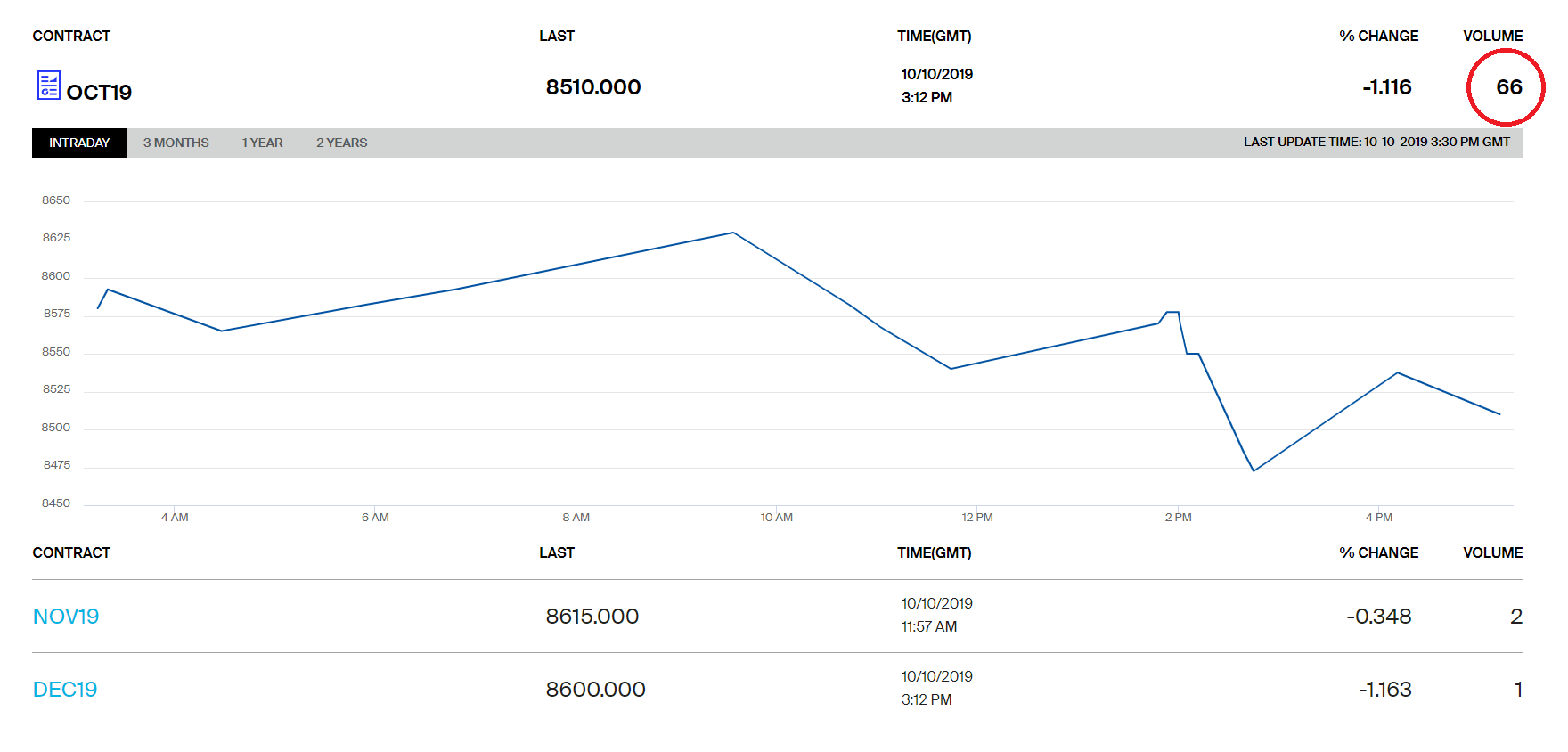Open the NOV19 contract link
Screen dimensions: 1568x752
[x=66, y=617]
